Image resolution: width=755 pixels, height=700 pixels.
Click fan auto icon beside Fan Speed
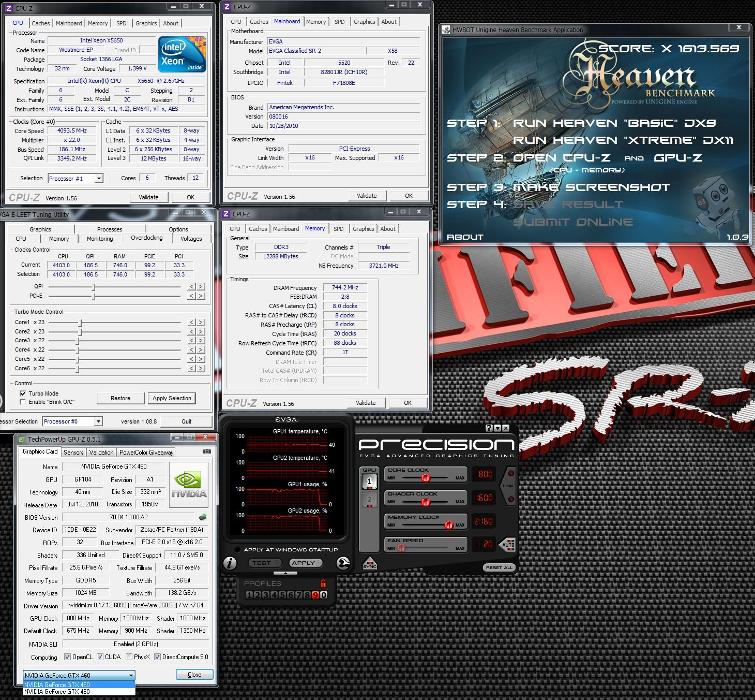click(x=507, y=544)
